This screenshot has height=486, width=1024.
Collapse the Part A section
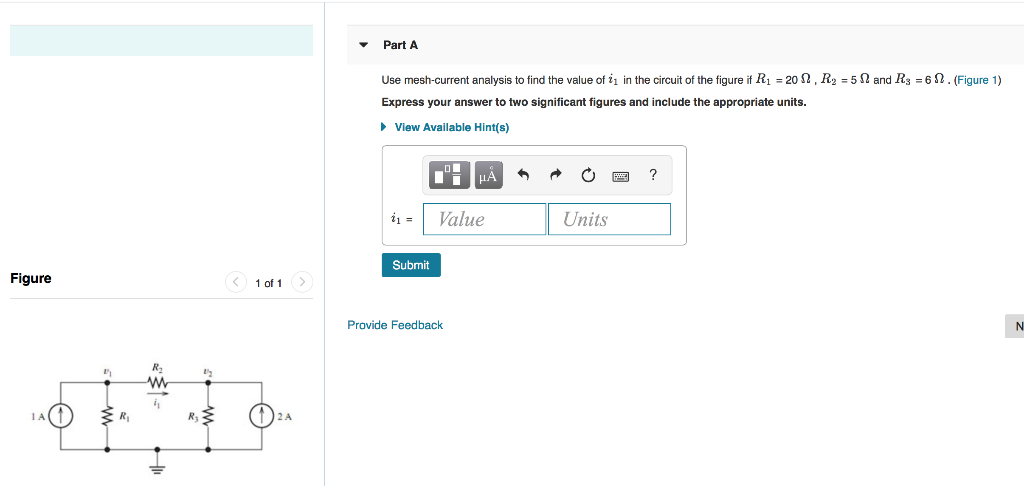[364, 45]
